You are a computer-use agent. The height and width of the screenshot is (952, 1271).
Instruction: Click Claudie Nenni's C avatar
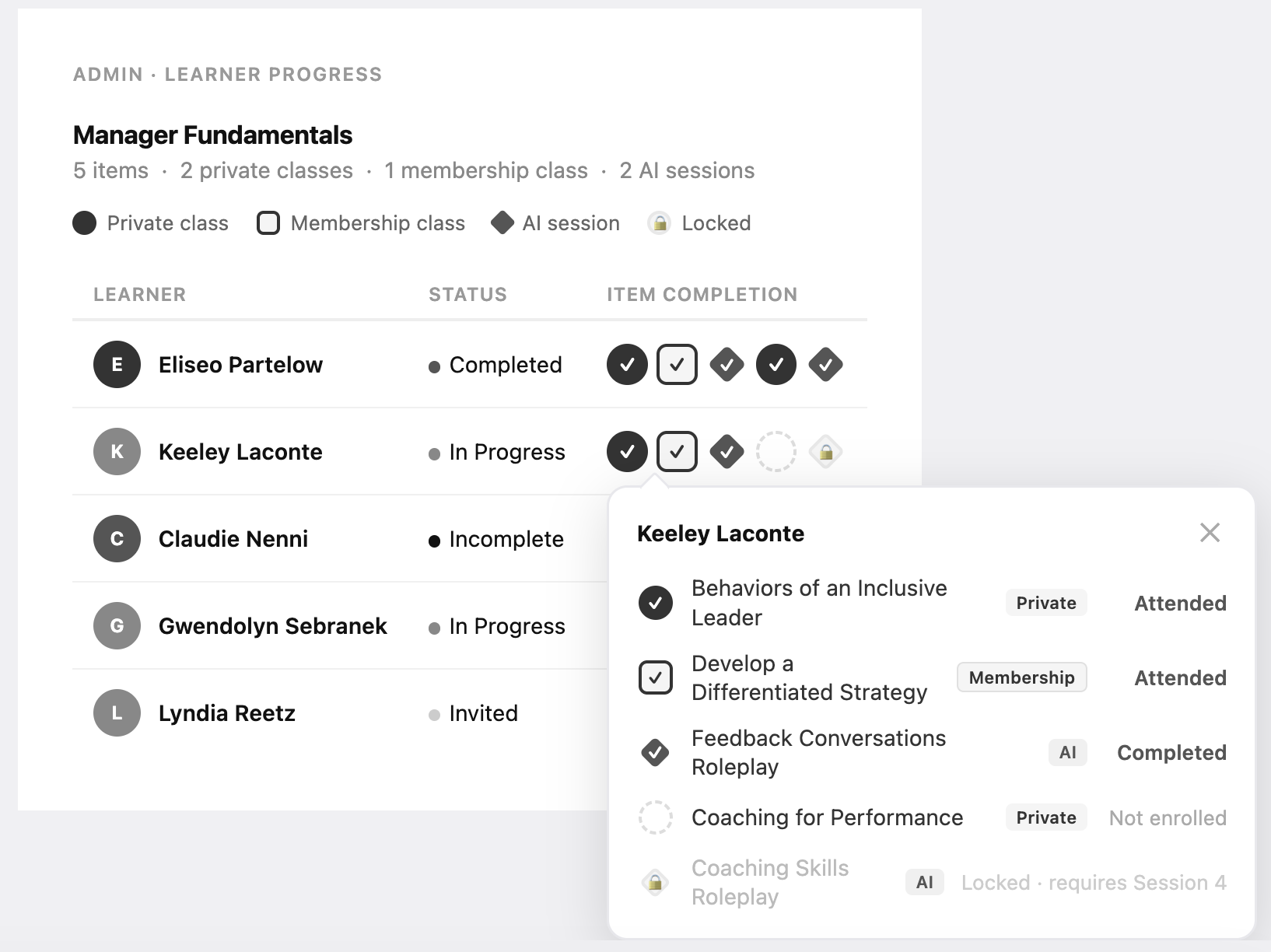(117, 538)
